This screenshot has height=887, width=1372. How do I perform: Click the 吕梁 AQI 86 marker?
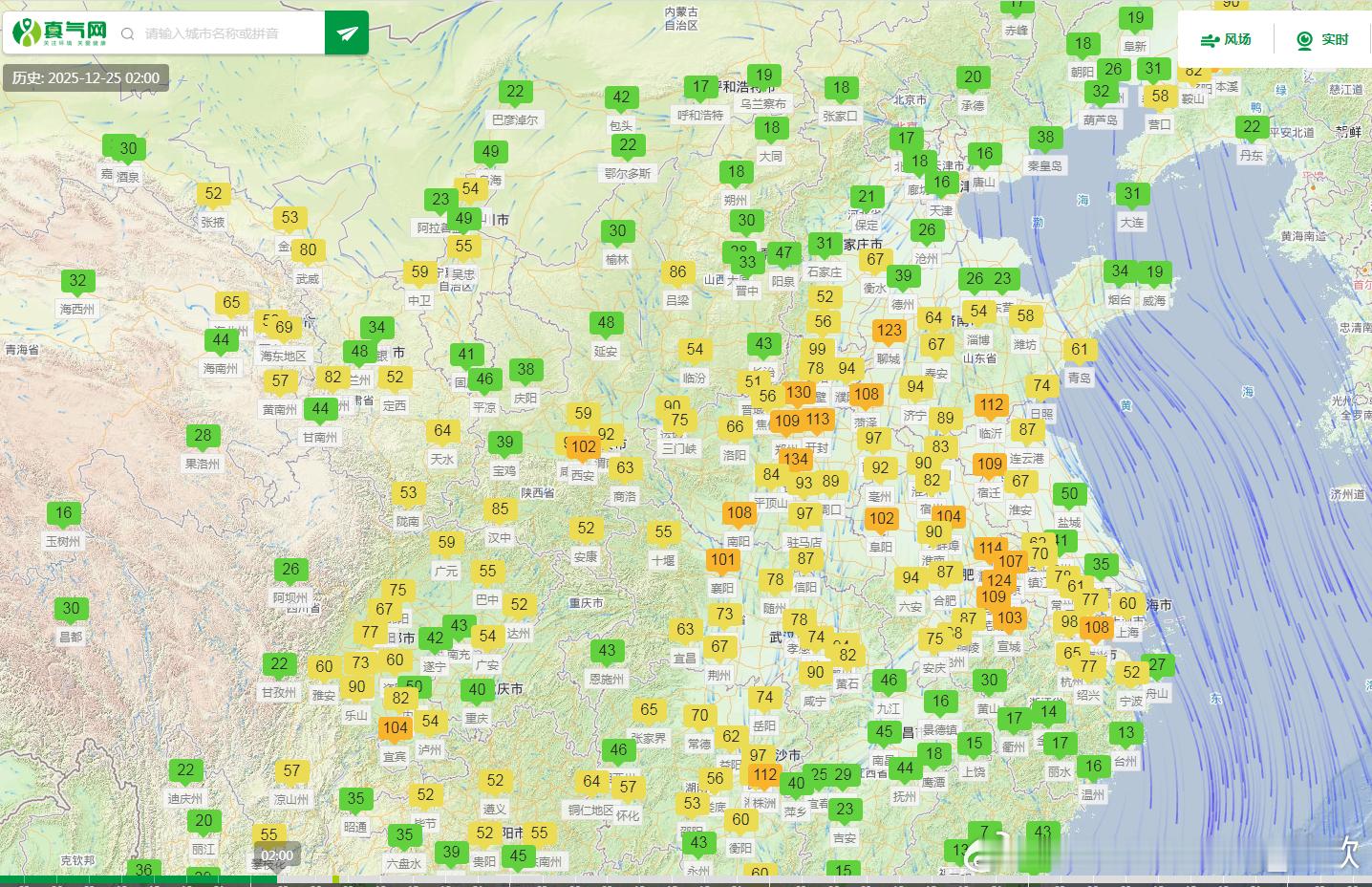point(677,273)
